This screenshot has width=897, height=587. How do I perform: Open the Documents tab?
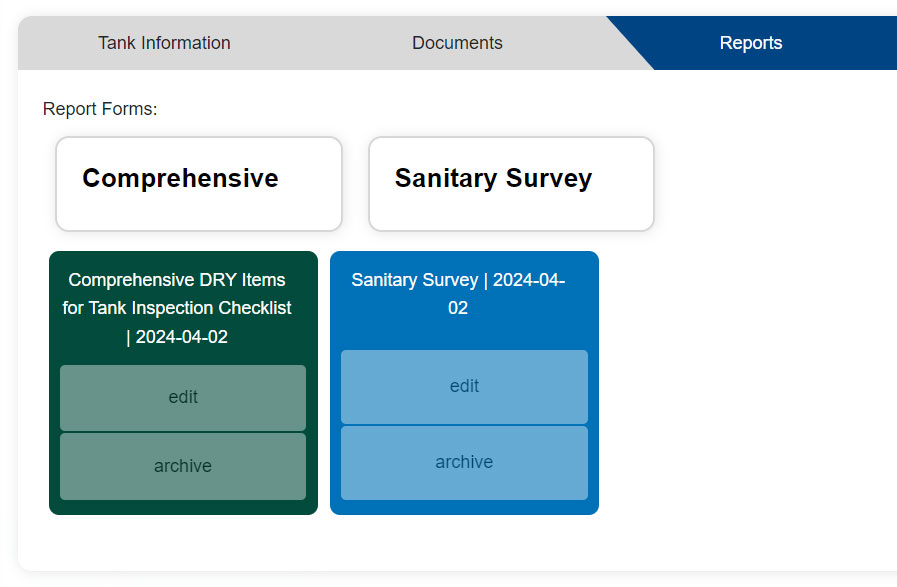457,43
